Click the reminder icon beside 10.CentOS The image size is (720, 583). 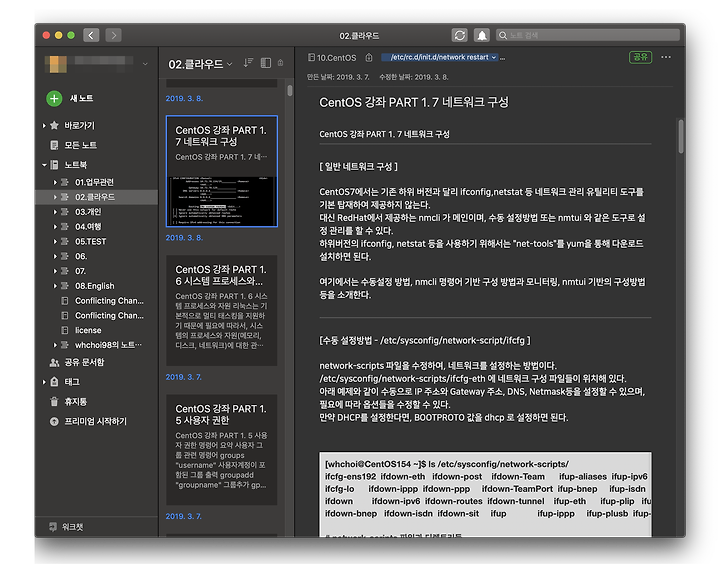(x=369, y=58)
